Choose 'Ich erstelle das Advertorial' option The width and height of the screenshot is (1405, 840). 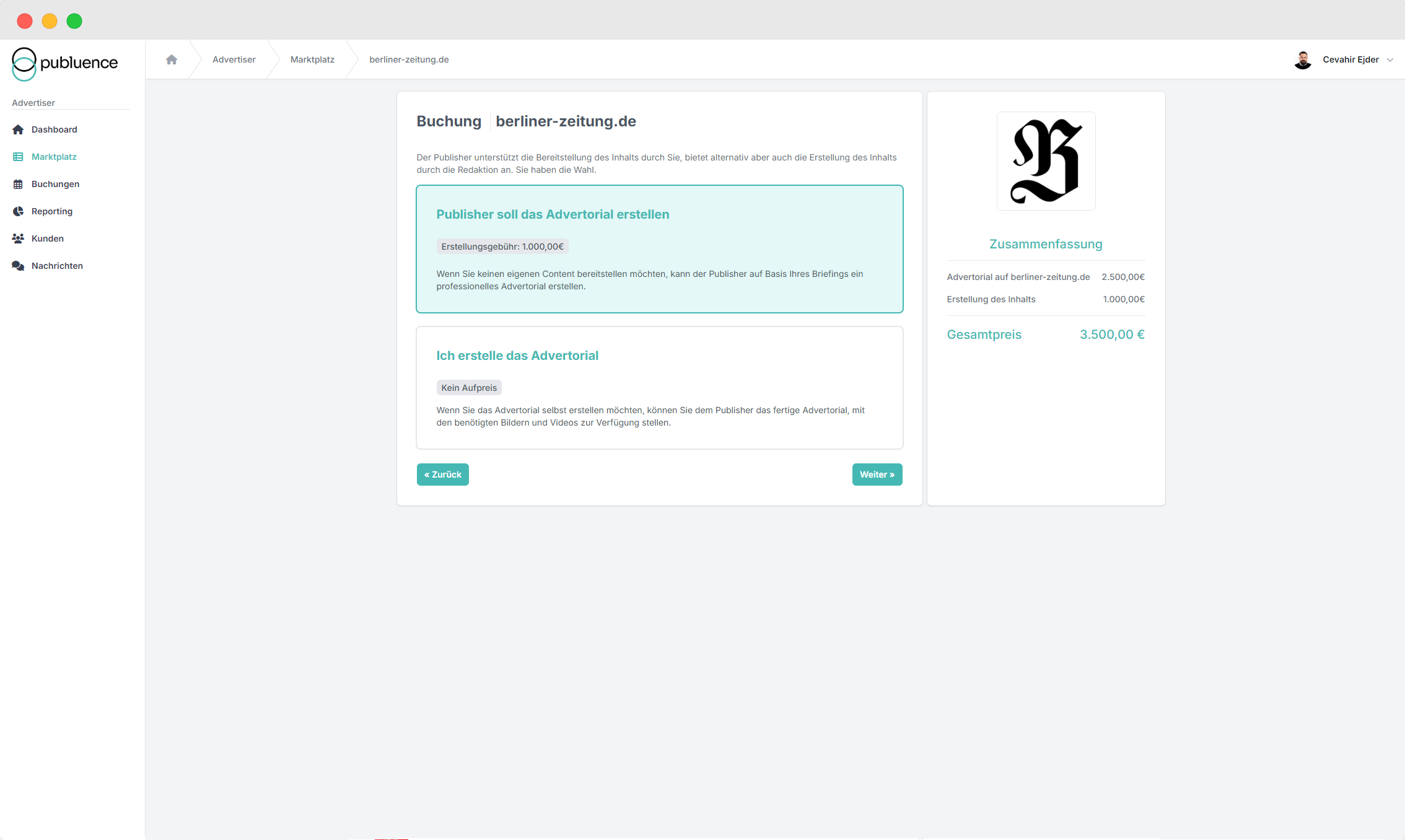pyautogui.click(x=659, y=387)
